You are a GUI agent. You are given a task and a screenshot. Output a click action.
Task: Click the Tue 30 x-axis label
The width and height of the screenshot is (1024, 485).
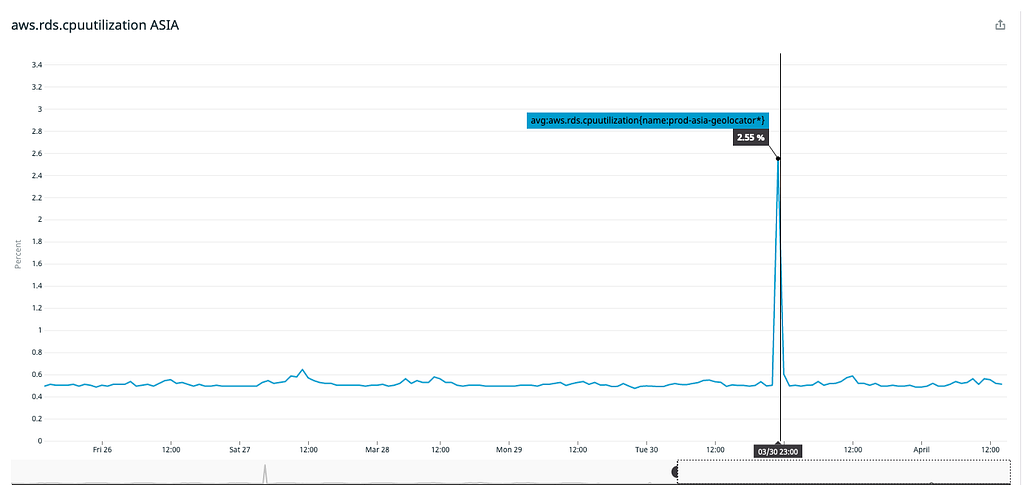tap(646, 450)
